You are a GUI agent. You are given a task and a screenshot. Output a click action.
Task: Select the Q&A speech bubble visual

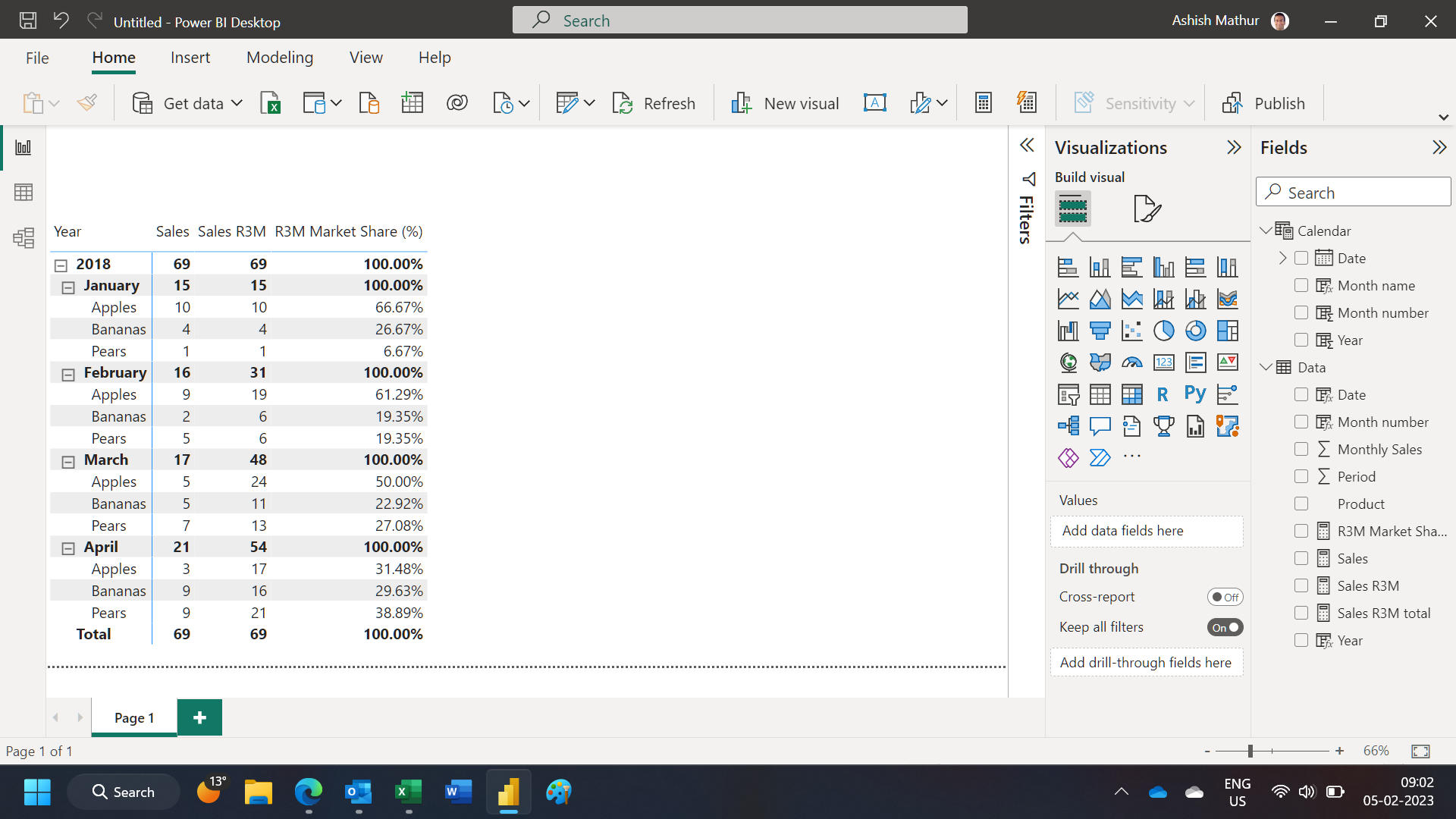[x=1100, y=426]
